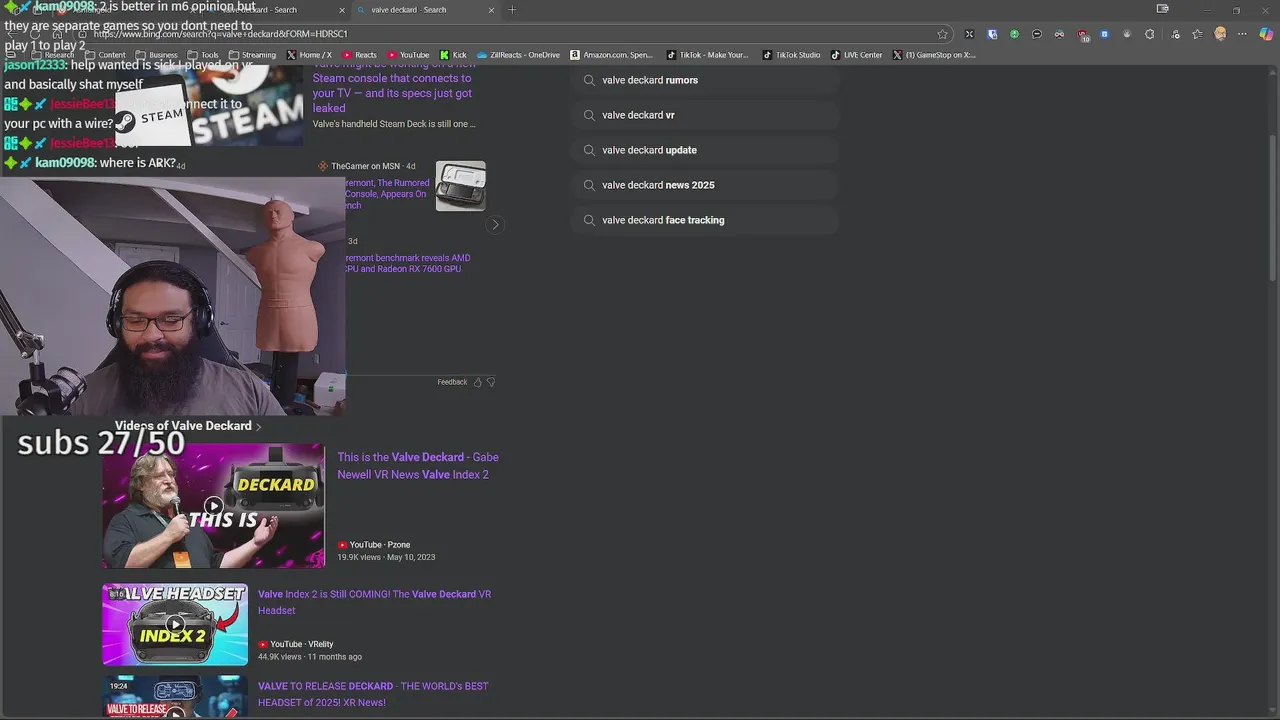Open the YouTube bookmark
This screenshot has width=1280, height=720.
pos(408,55)
